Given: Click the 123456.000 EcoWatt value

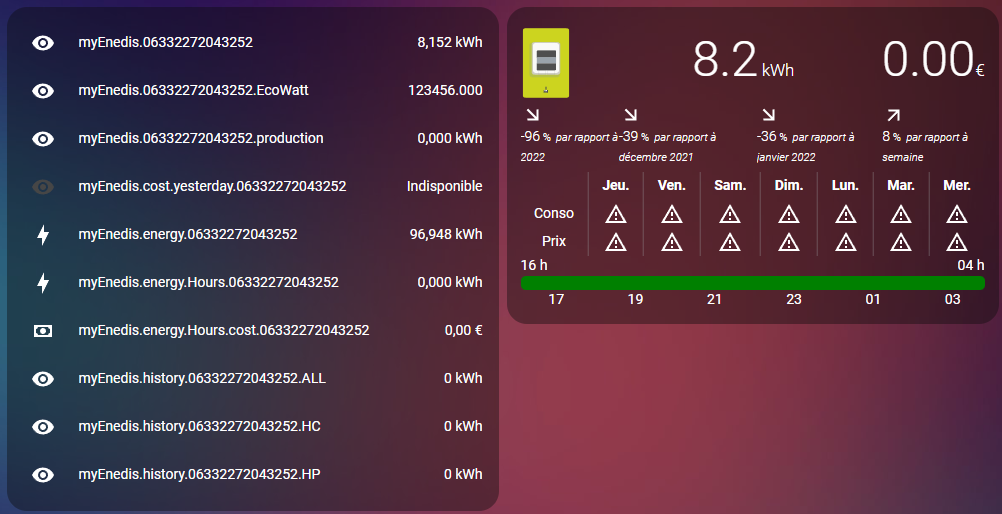Looking at the screenshot, I should [x=445, y=90].
